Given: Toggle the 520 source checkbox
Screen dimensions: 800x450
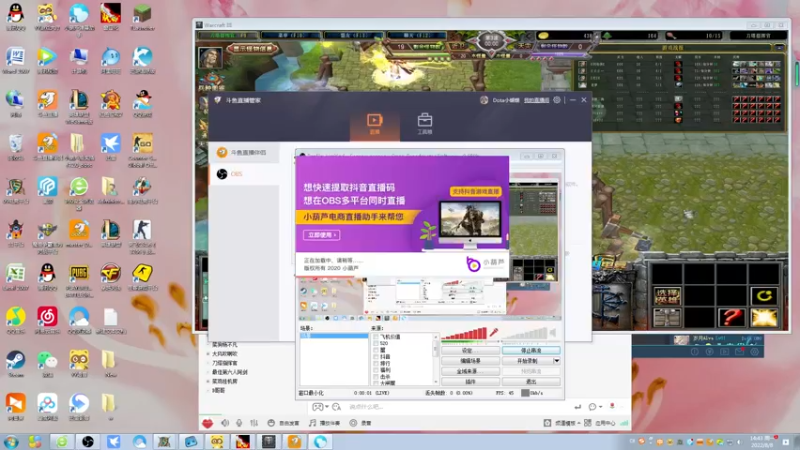Looking at the screenshot, I should pyautogui.click(x=376, y=343).
